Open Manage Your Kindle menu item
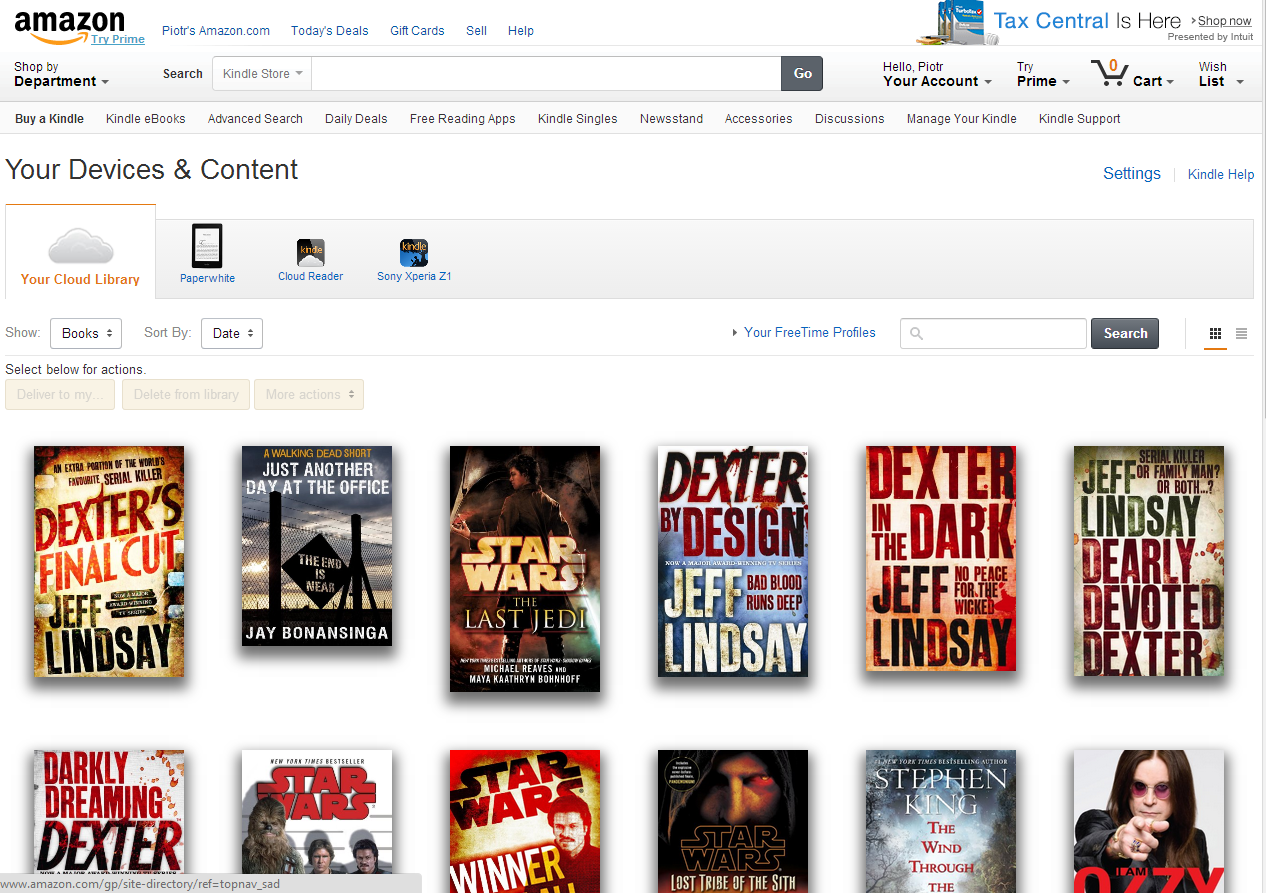1266x893 pixels. coord(962,118)
